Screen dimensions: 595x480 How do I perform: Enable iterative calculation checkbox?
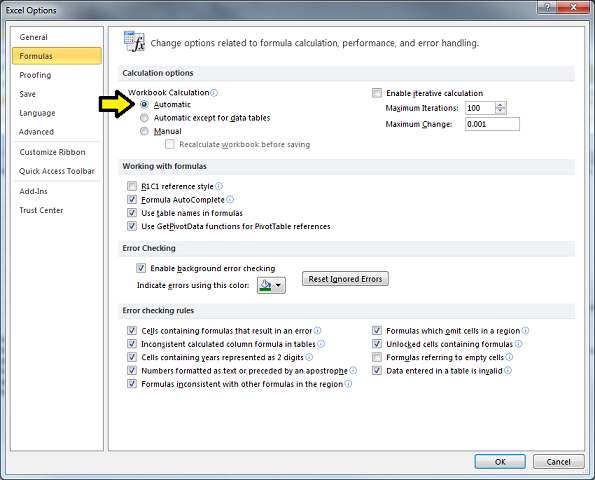click(x=377, y=93)
